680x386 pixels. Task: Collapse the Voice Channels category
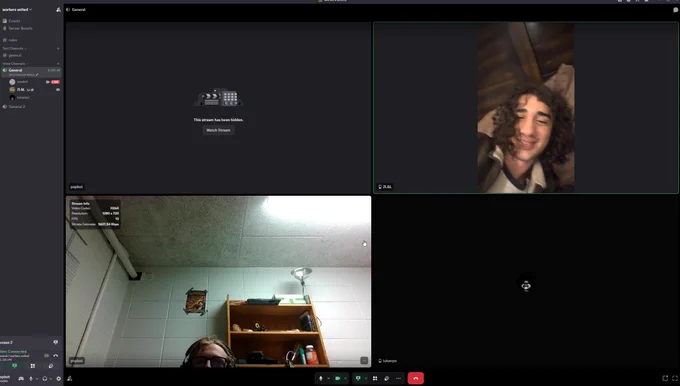point(15,64)
